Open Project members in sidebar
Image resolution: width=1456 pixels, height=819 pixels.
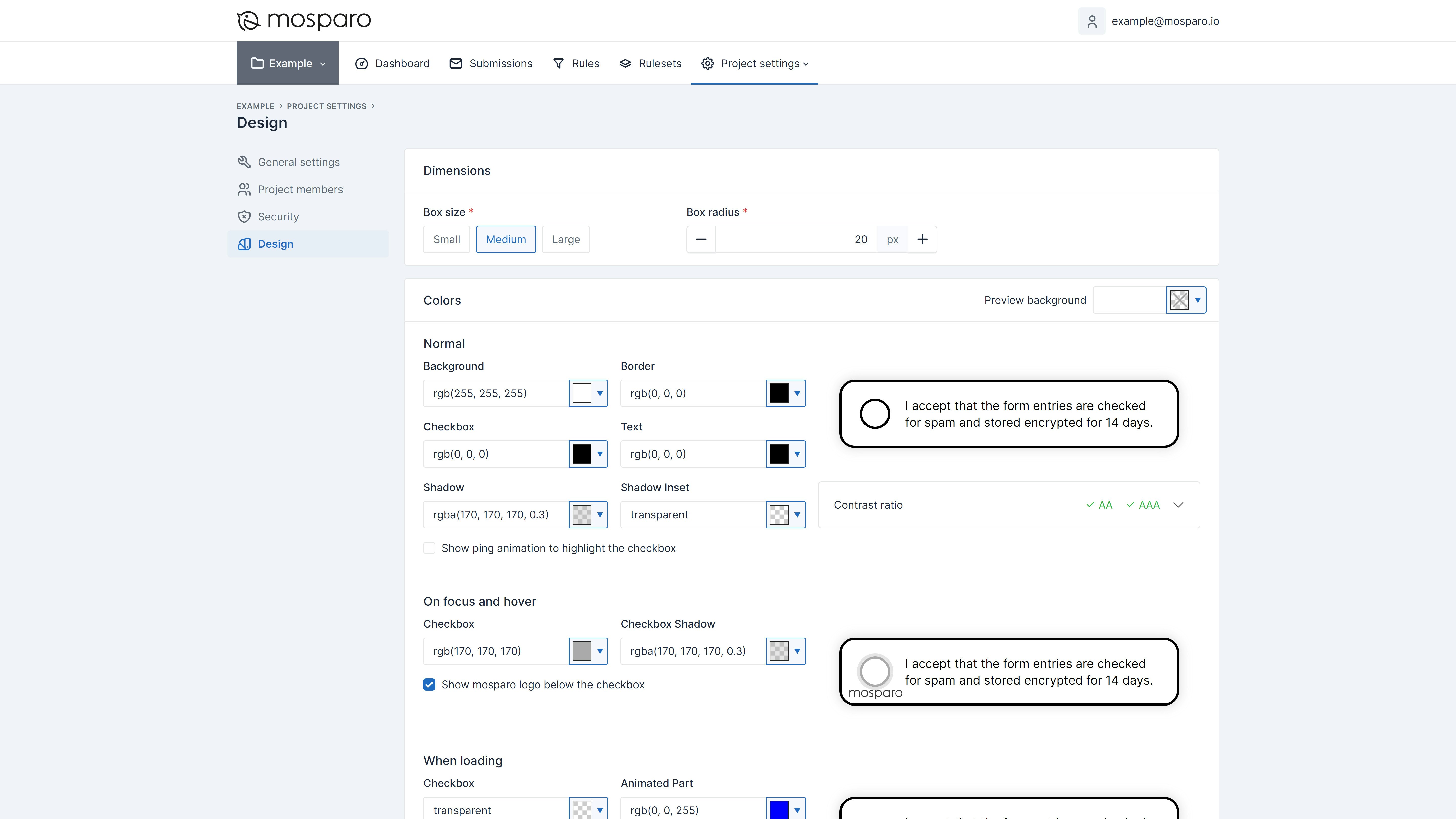[308, 189]
